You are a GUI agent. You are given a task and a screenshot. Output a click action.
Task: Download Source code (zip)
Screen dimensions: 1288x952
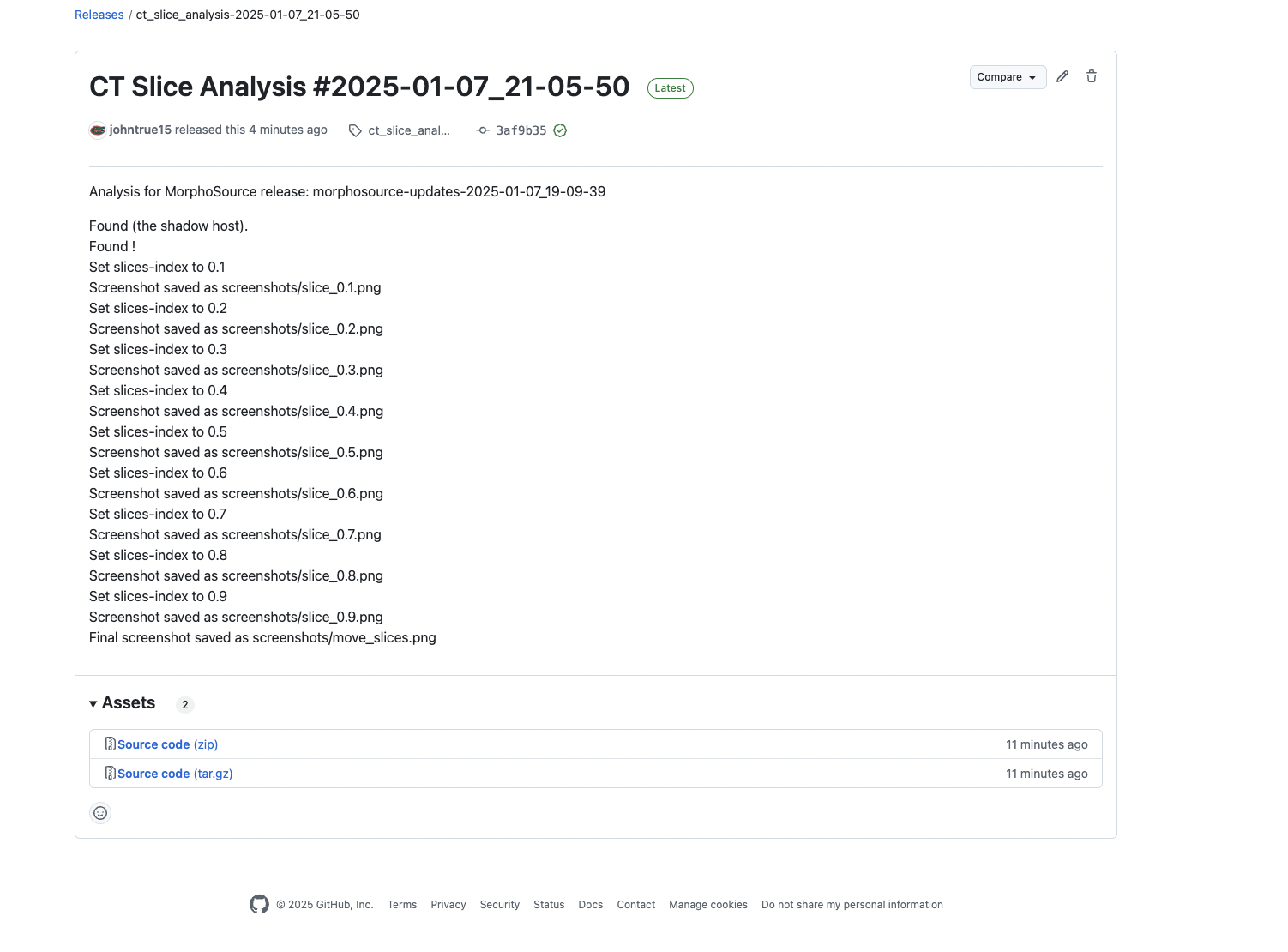click(167, 744)
